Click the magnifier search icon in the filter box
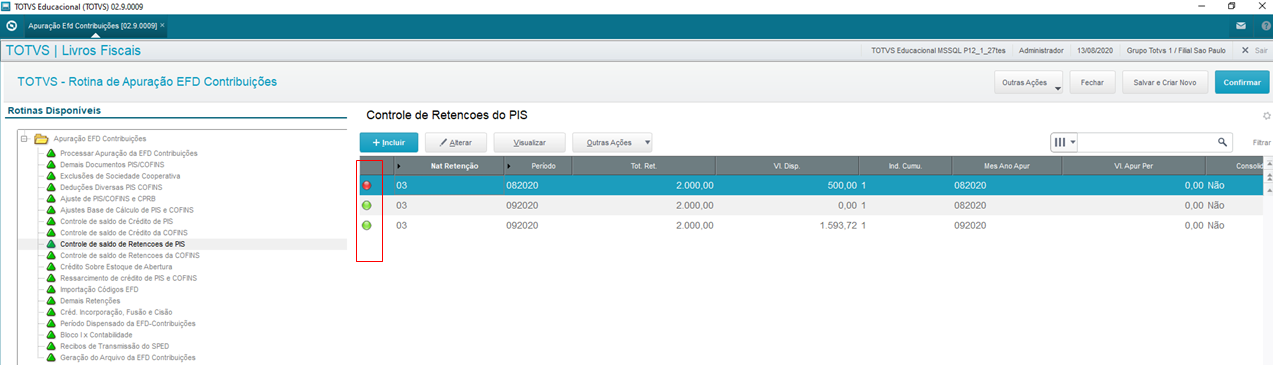 (1222, 143)
